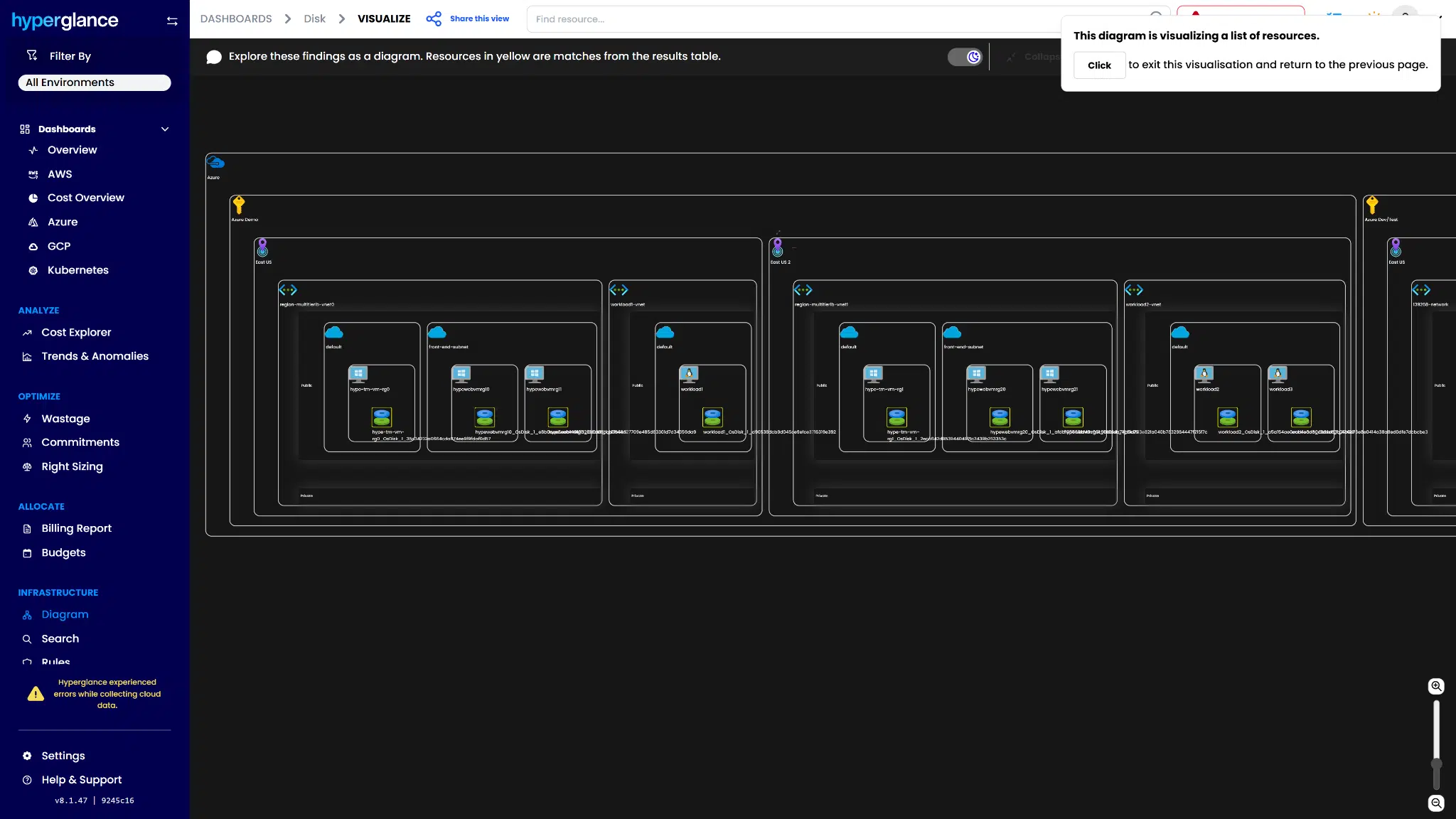Open Cost Explorer in sidebar
The image size is (1456, 819).
76,332
